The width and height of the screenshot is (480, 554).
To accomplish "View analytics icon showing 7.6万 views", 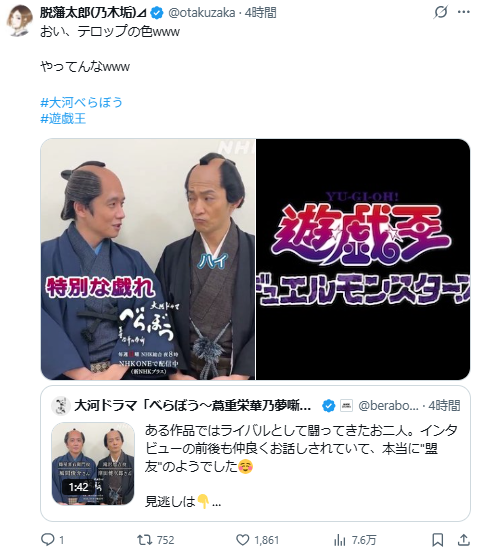I will (339, 540).
